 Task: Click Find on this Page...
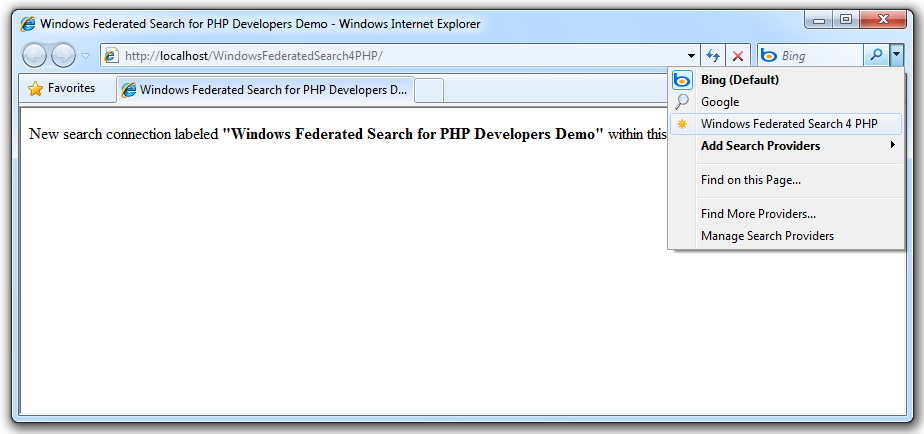click(x=786, y=180)
